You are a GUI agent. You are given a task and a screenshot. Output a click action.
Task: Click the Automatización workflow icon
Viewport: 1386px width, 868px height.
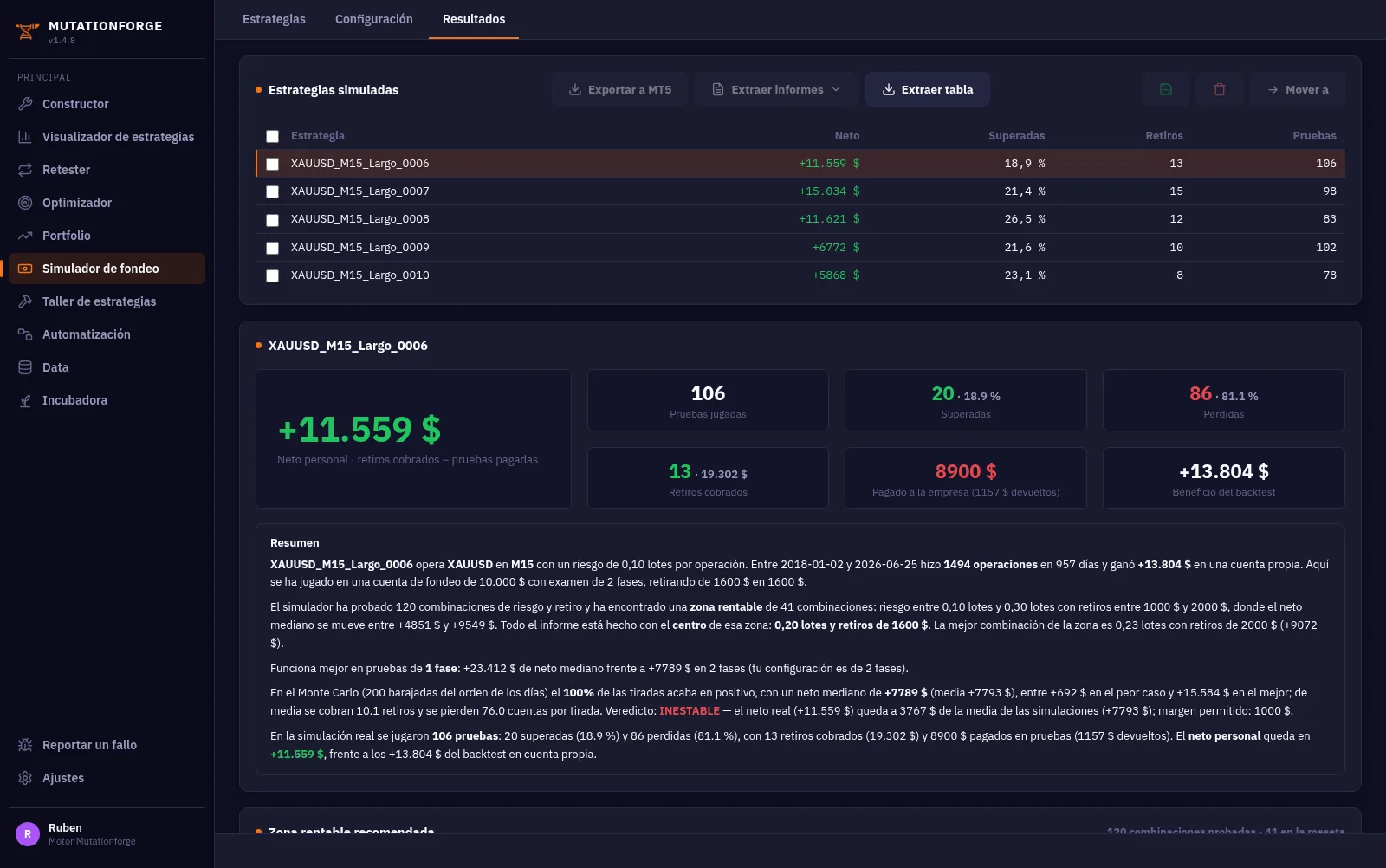pyautogui.click(x=25, y=334)
